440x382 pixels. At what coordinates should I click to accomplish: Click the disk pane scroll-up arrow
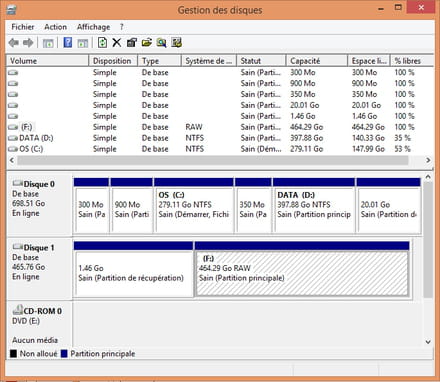point(428,177)
